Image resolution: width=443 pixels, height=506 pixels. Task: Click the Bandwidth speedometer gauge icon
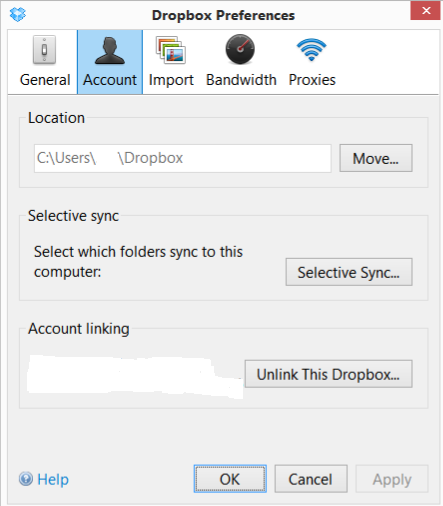[x=240, y=49]
